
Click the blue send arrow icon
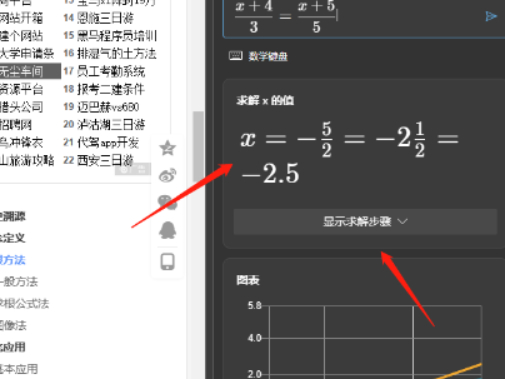pos(491,16)
